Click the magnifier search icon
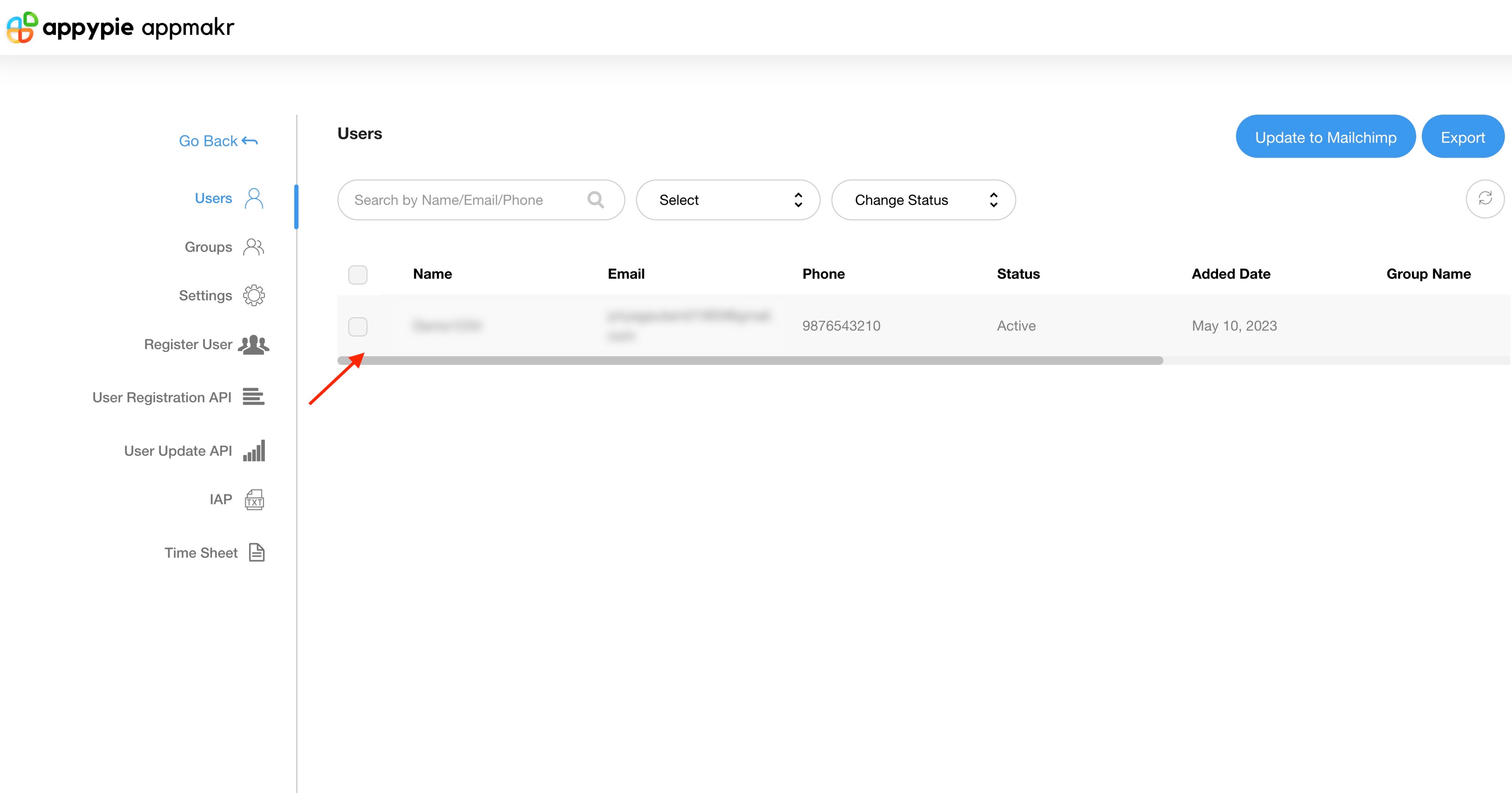This screenshot has height=793, width=1512. 595,200
